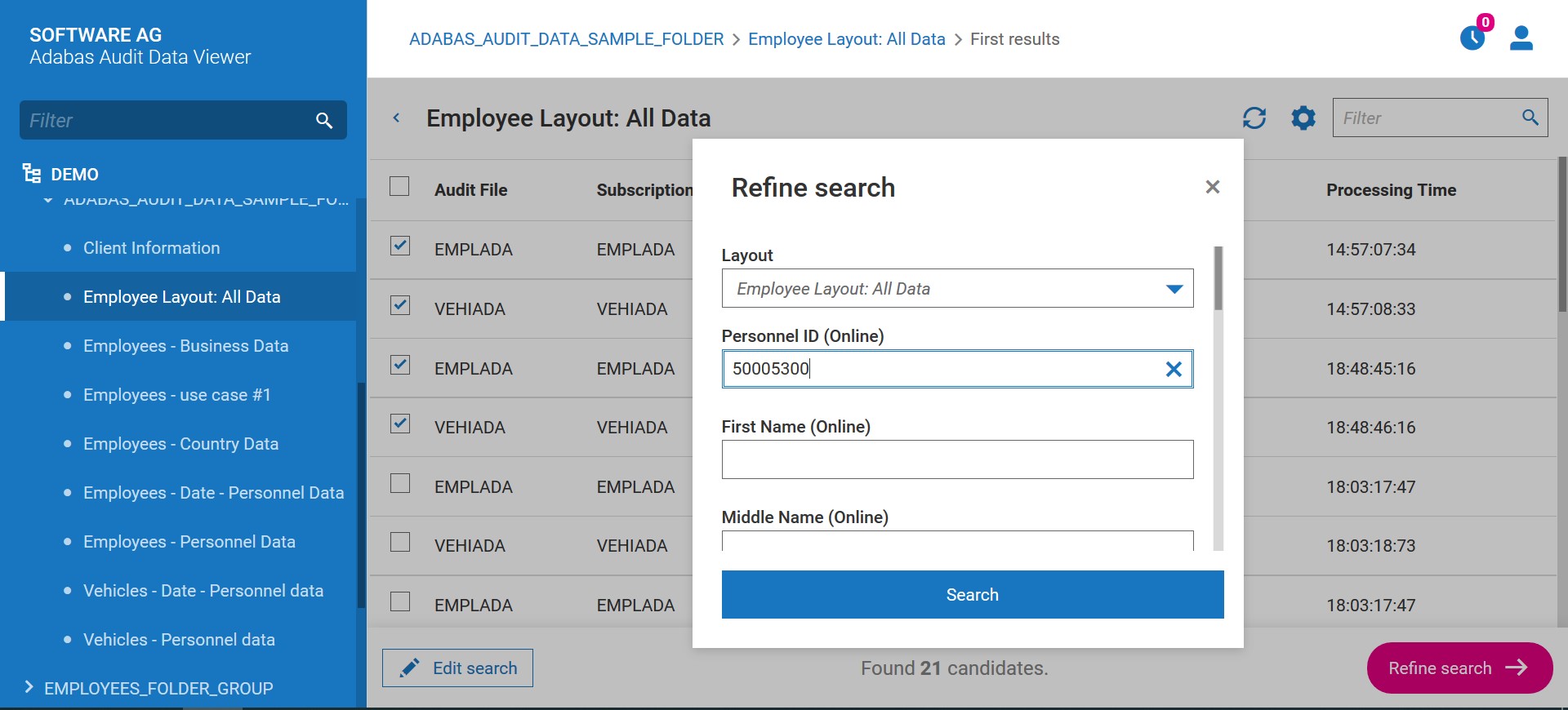Toggle the select-all checkbox in table header
The width and height of the screenshot is (1568, 710).
click(x=399, y=186)
